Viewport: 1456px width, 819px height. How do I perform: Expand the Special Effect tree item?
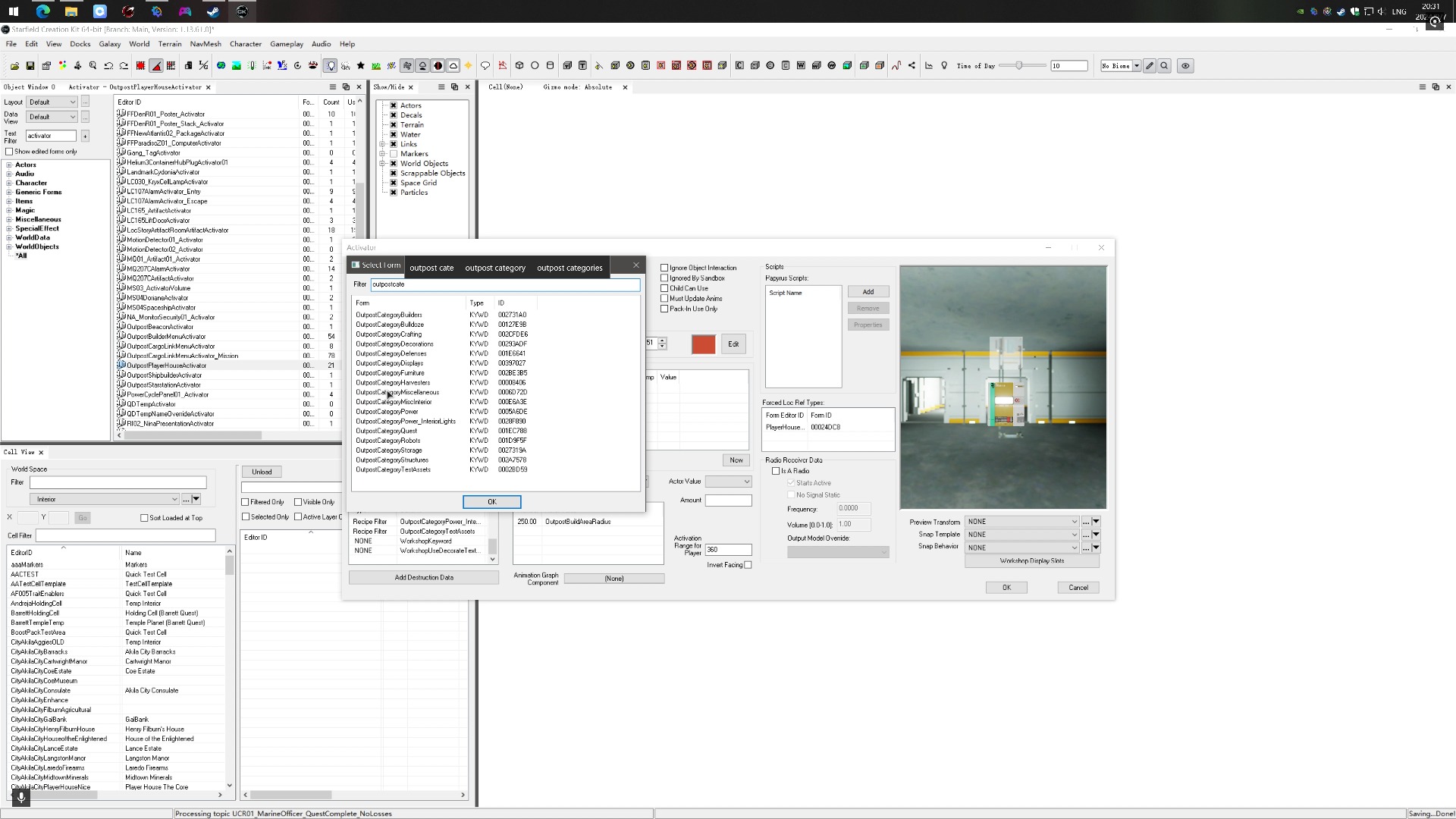click(x=10, y=228)
